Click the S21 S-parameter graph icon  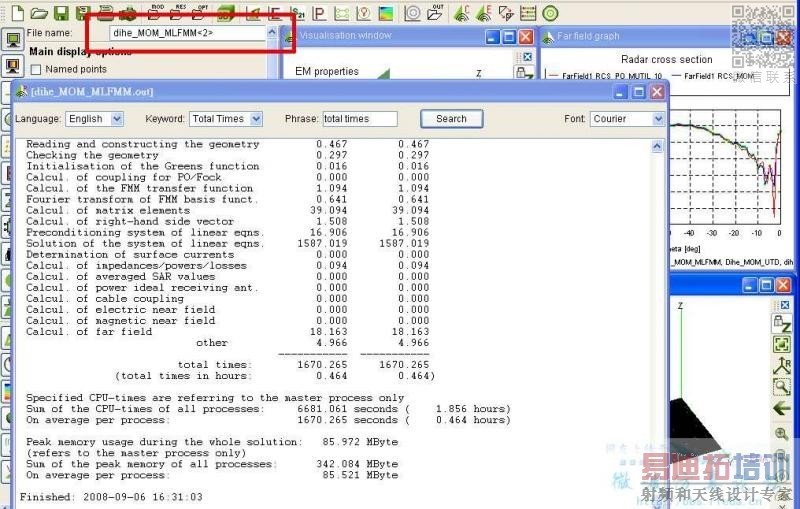point(297,13)
